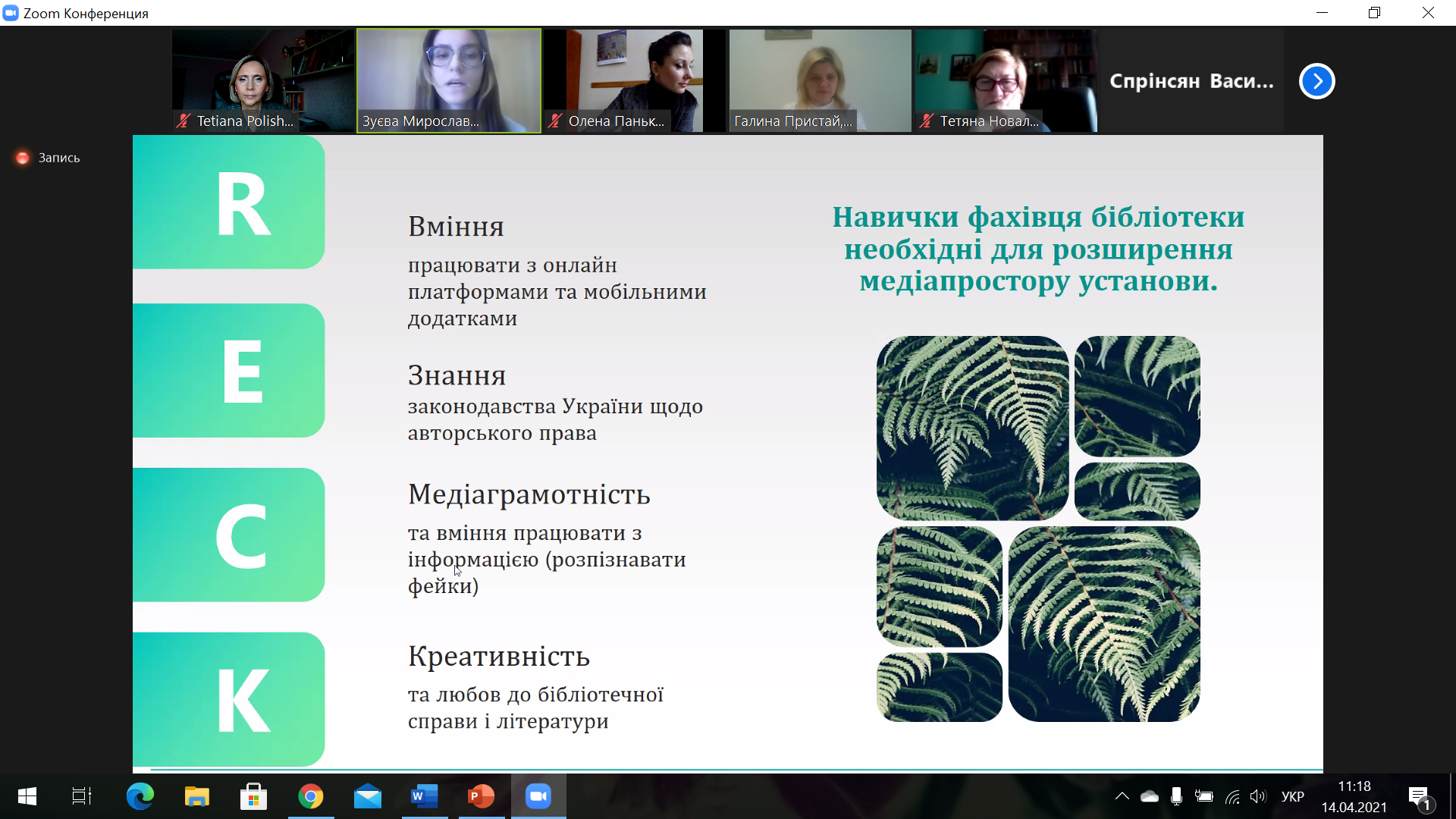Image resolution: width=1456 pixels, height=819 pixels.
Task: Open Microsoft Edge from the taskbar
Action: [x=140, y=796]
